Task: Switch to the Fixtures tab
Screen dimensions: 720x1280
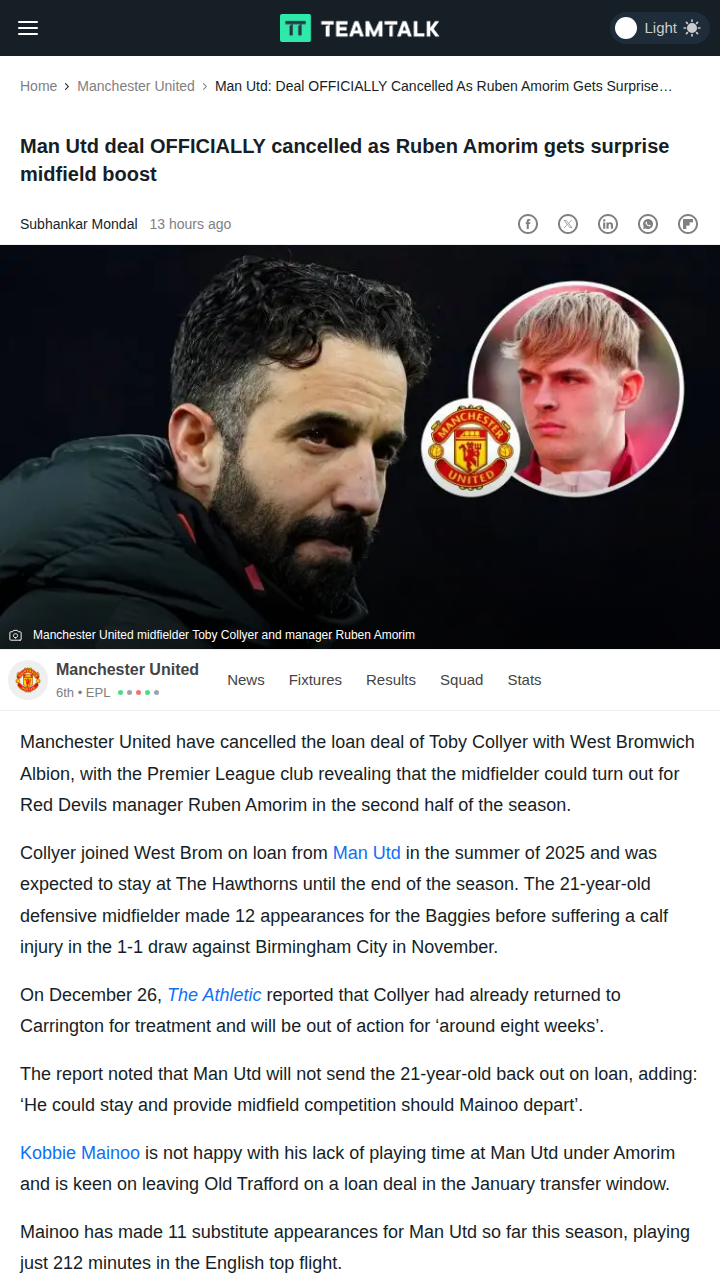Action: click(x=315, y=680)
